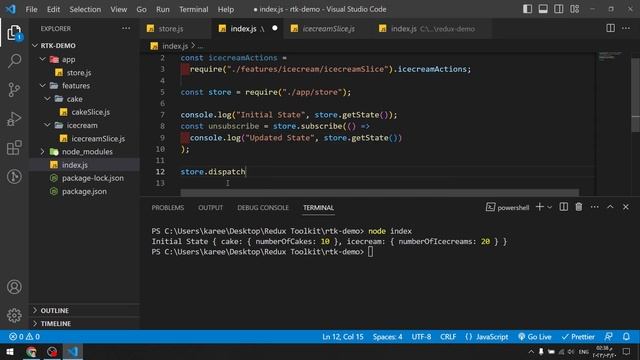The height and width of the screenshot is (360, 640).
Task: Split the editor right
Action: [x=610, y=28]
